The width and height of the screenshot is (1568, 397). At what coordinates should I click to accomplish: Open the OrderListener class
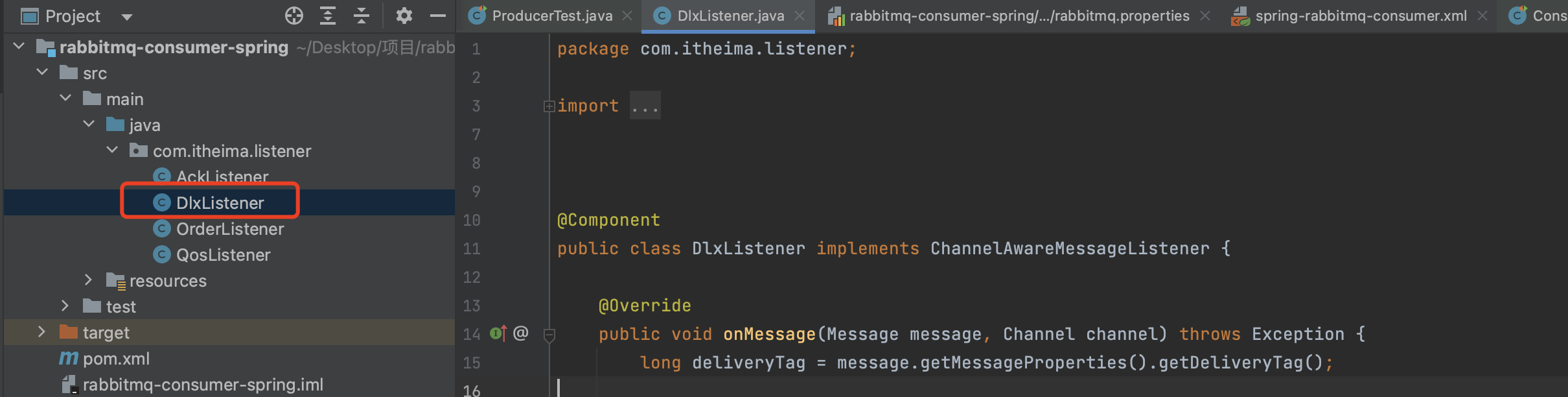229,229
